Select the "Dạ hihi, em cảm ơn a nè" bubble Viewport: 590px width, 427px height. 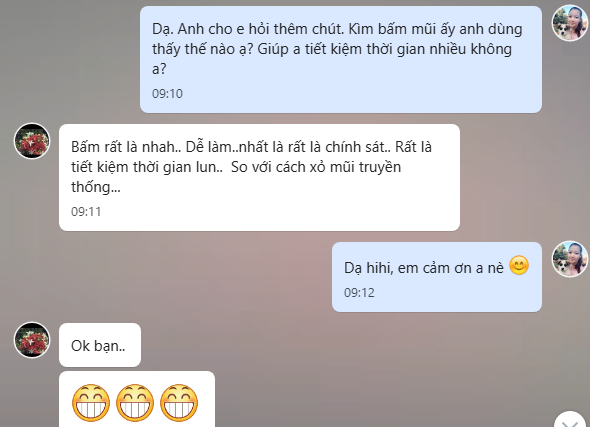tap(437, 277)
